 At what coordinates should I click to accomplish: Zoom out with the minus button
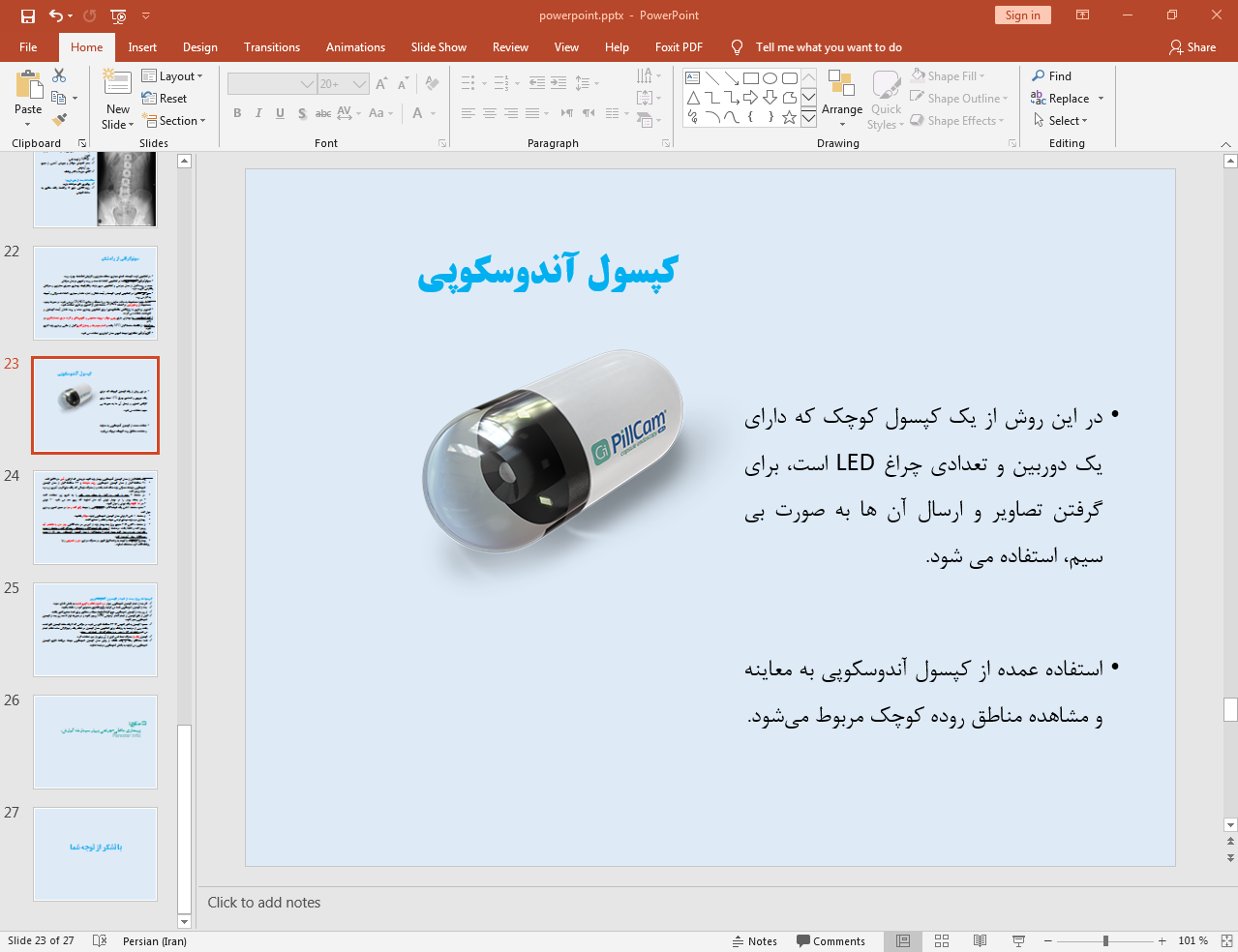pos(1047,941)
